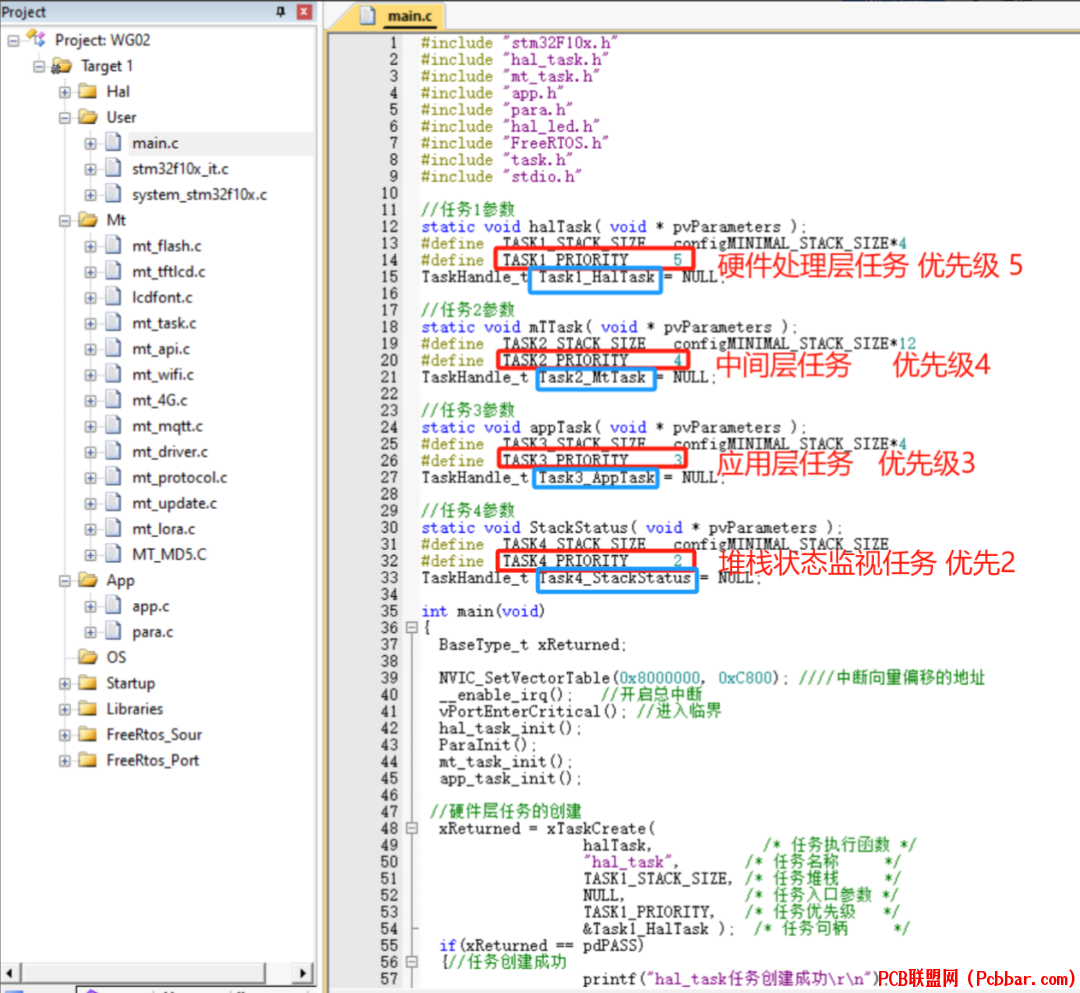Image resolution: width=1080 pixels, height=993 pixels.
Task: Collapse the User folder
Action: (65, 118)
